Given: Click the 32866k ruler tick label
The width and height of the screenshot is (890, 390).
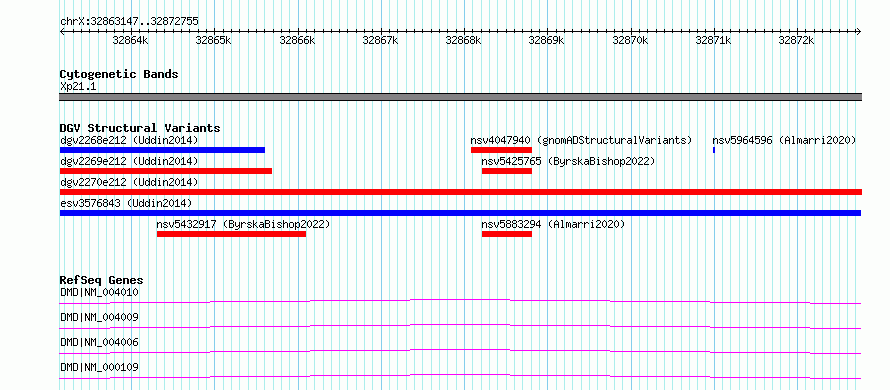Looking at the screenshot, I should [x=297, y=41].
